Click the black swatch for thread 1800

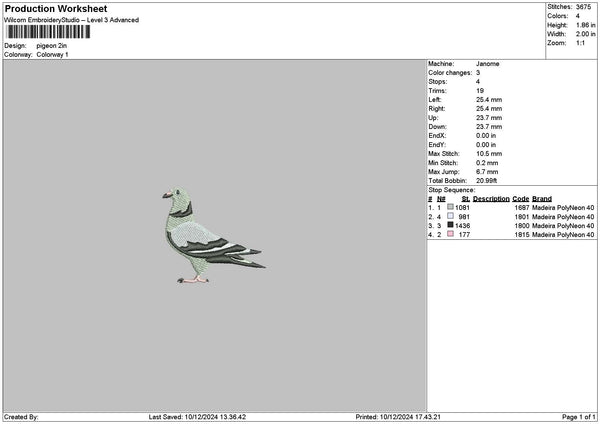pos(450,225)
